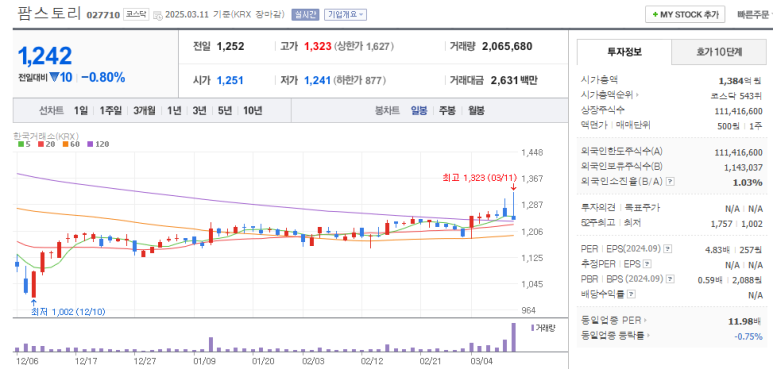This screenshot has width=773, height=369.
Task: Click the 한국거래소(KRX) chart label
Action: tap(46, 135)
